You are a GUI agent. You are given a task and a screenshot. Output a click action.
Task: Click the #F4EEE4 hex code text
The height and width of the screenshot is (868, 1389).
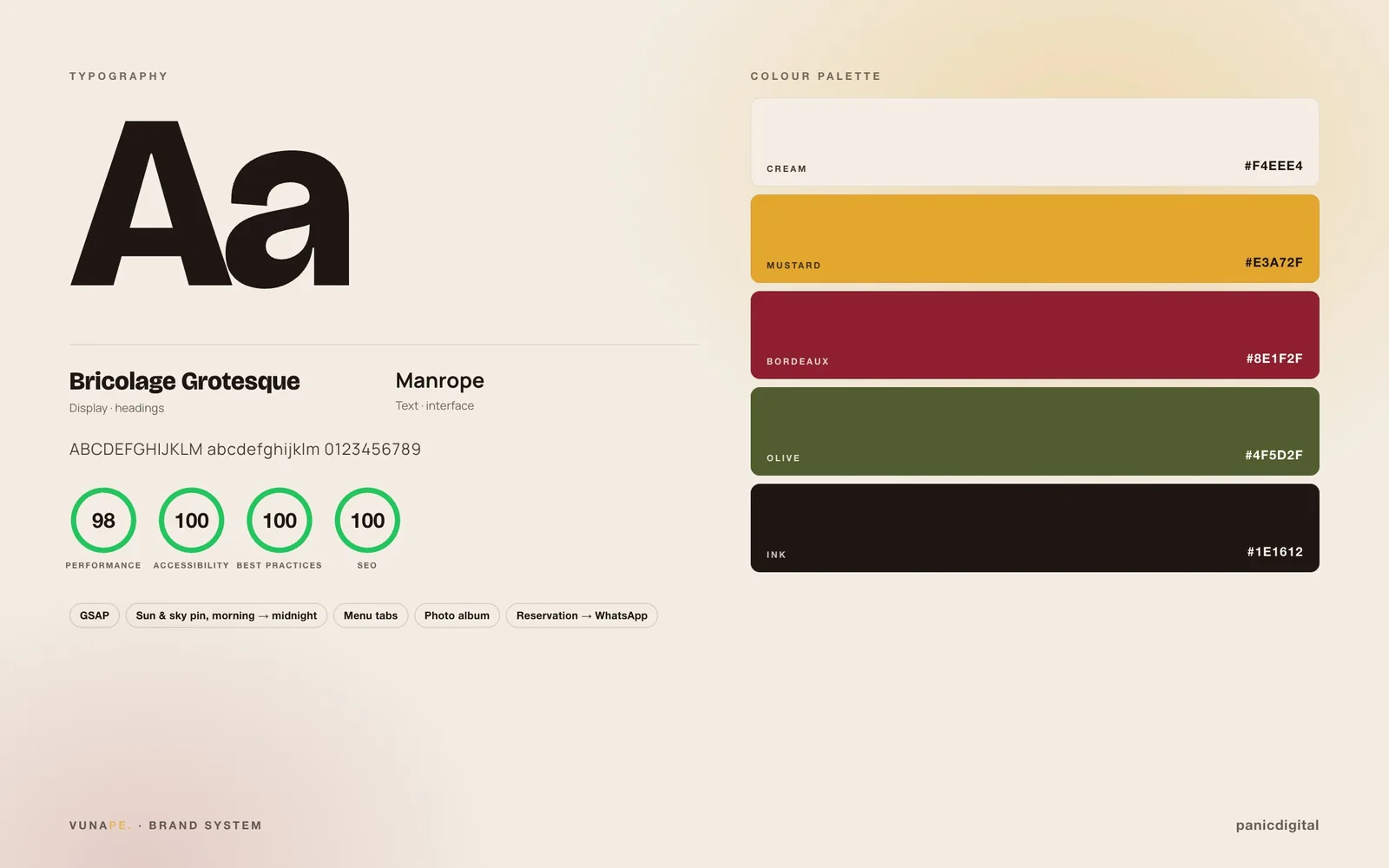[x=1274, y=166]
